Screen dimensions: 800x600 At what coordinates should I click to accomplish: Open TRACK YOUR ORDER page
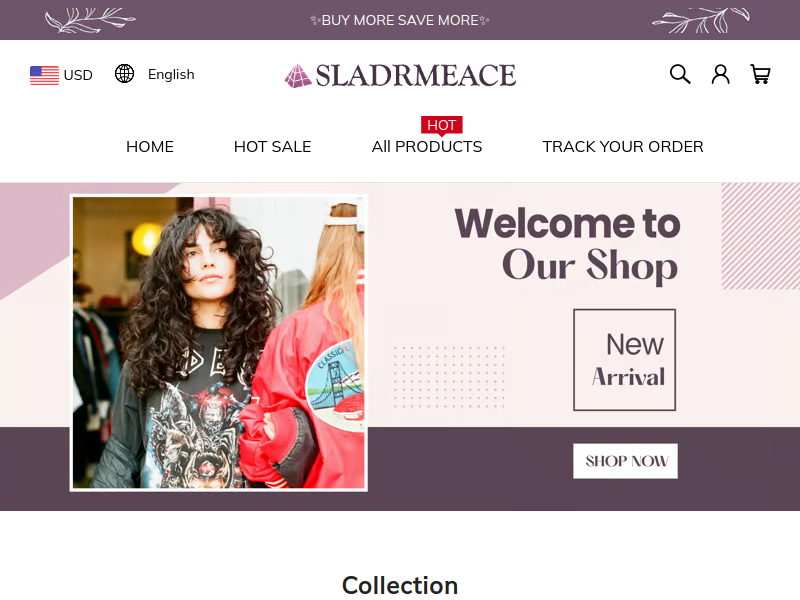[x=623, y=147]
